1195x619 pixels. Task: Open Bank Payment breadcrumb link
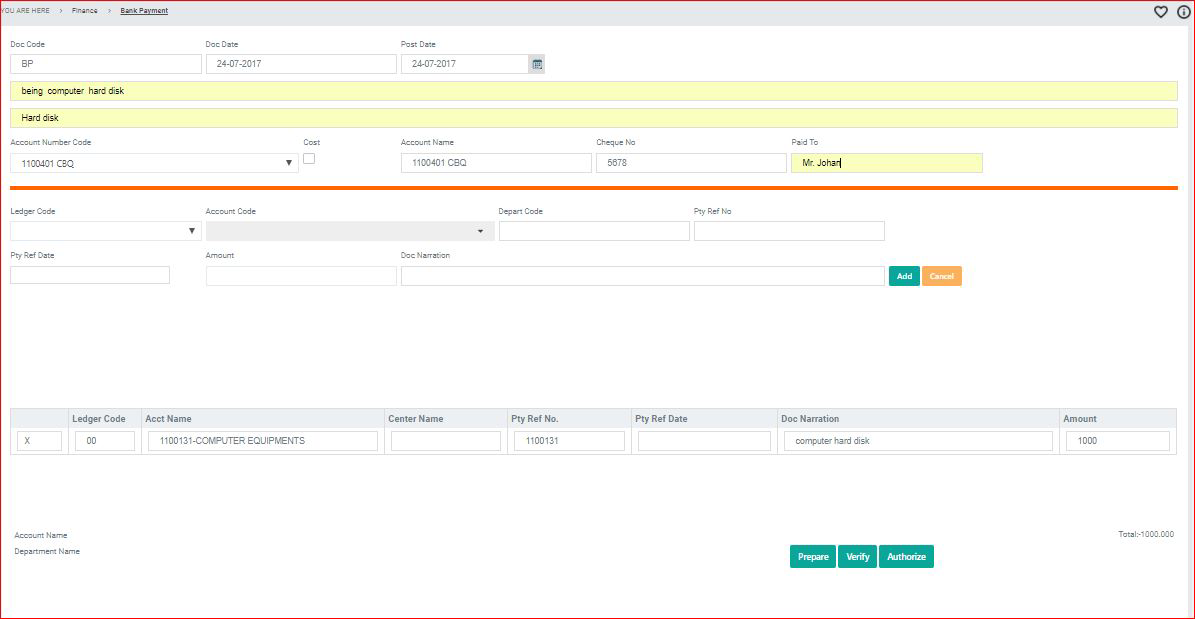[x=144, y=10]
